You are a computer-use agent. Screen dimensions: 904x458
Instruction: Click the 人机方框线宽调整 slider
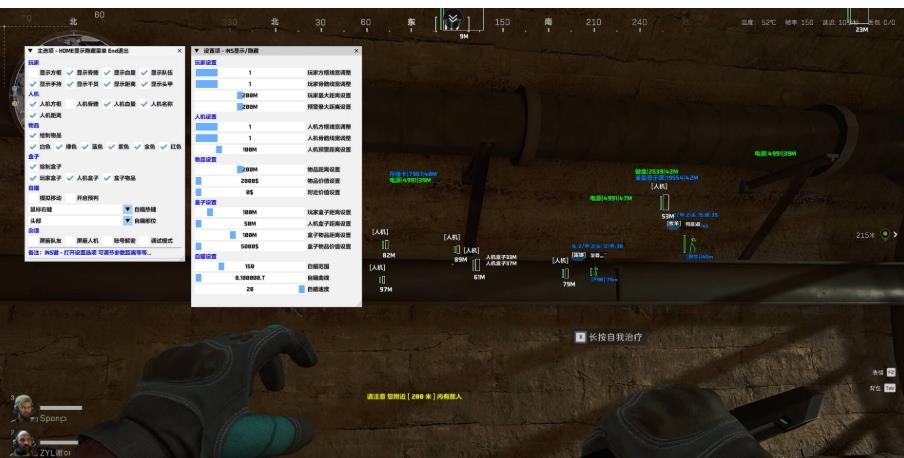coord(250,127)
